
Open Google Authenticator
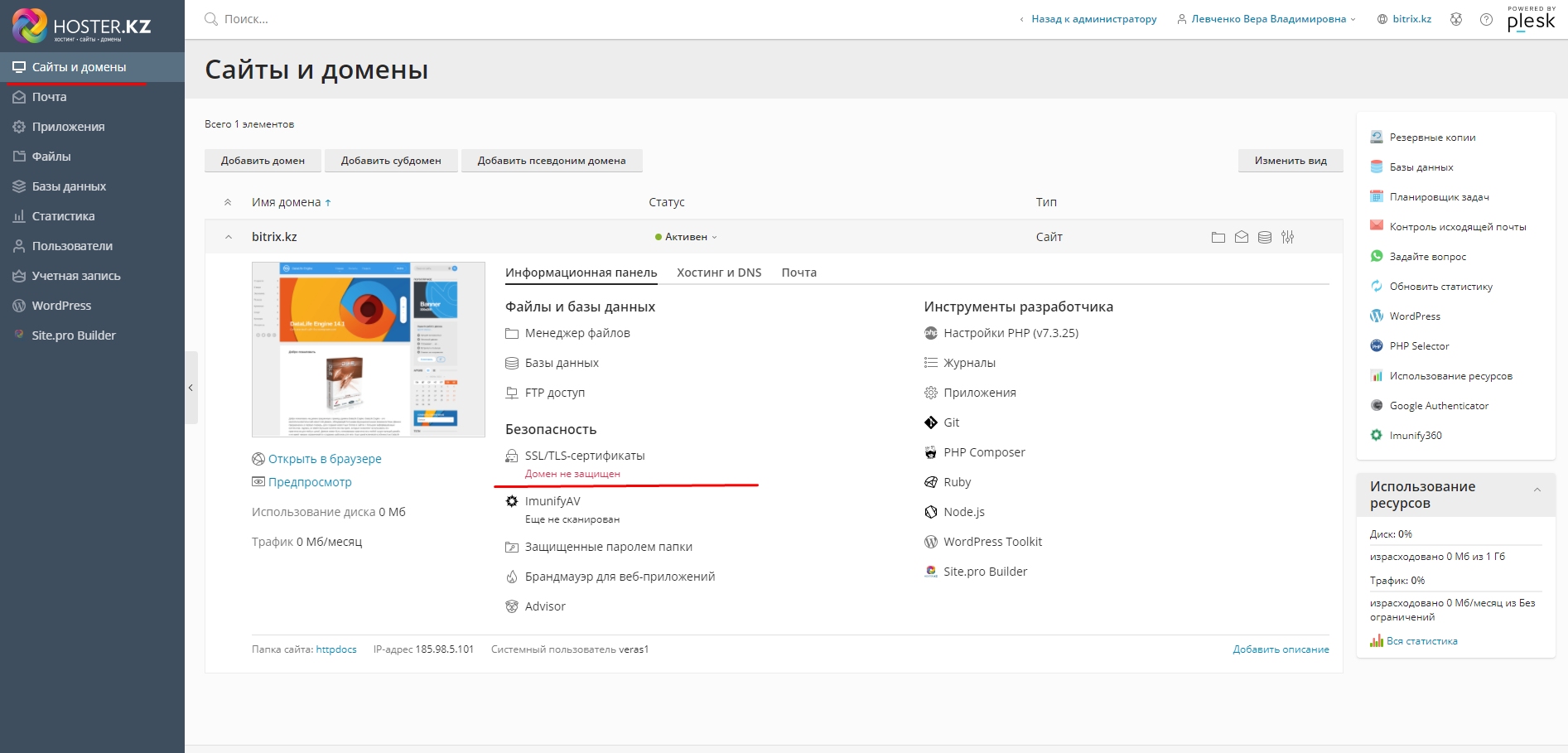tap(1439, 406)
